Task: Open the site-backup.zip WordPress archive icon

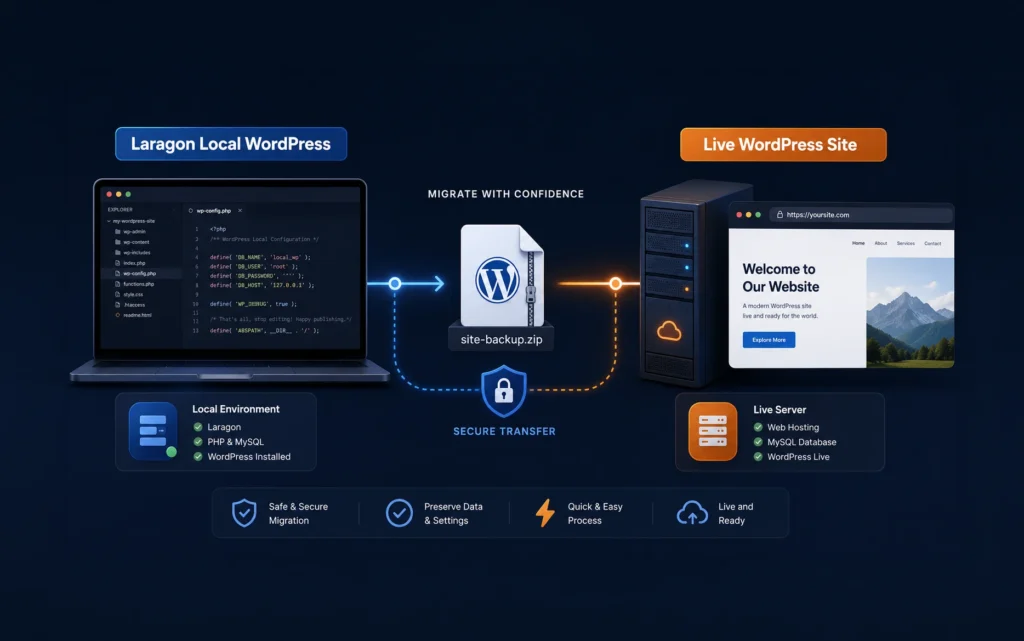Action: pyautogui.click(x=502, y=275)
